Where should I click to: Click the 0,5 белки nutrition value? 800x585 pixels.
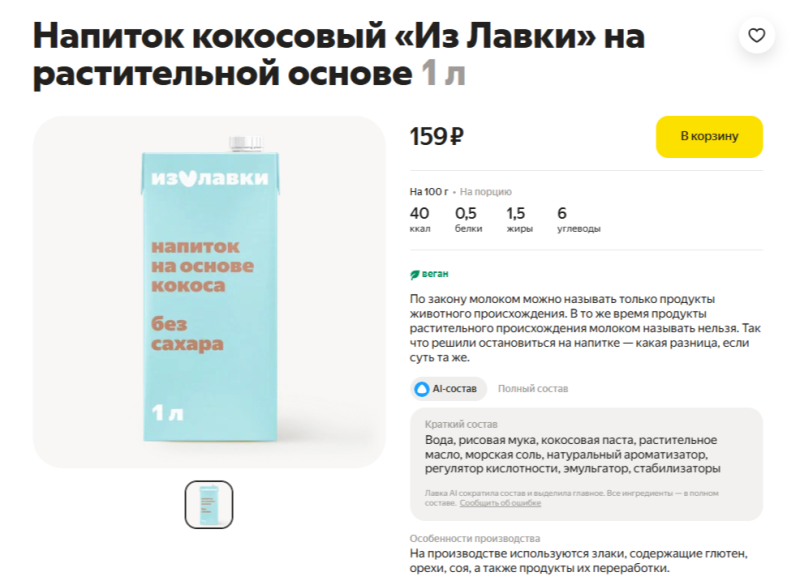click(468, 219)
